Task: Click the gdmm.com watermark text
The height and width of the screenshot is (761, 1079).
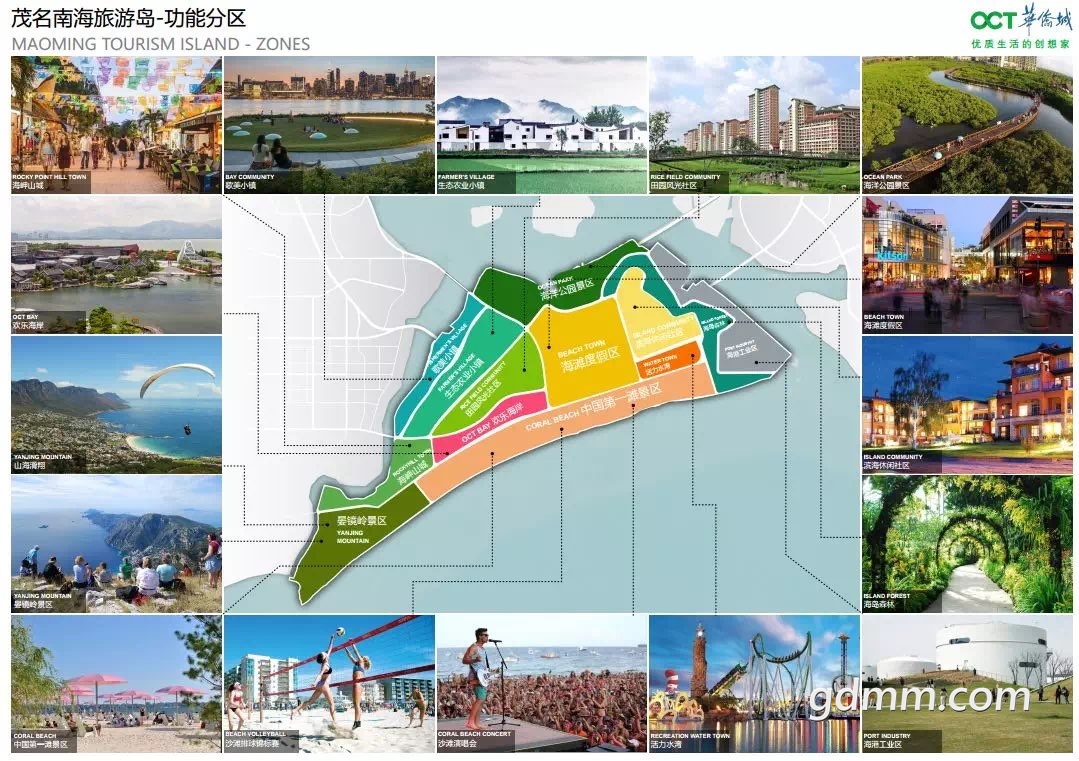Action: click(x=919, y=696)
